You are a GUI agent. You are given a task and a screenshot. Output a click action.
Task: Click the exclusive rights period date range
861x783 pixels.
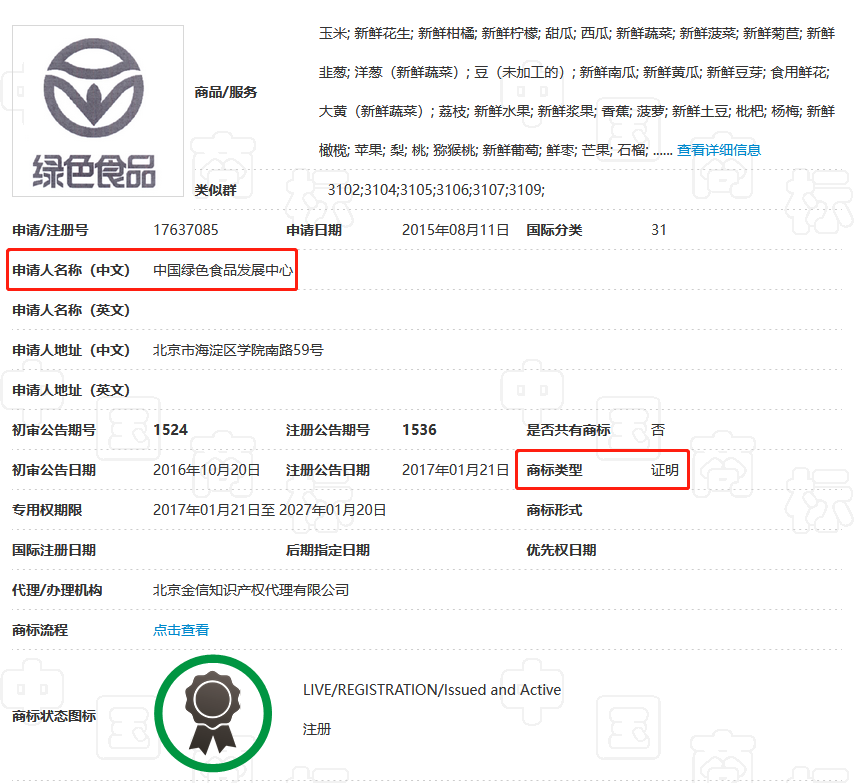pyautogui.click(x=269, y=510)
